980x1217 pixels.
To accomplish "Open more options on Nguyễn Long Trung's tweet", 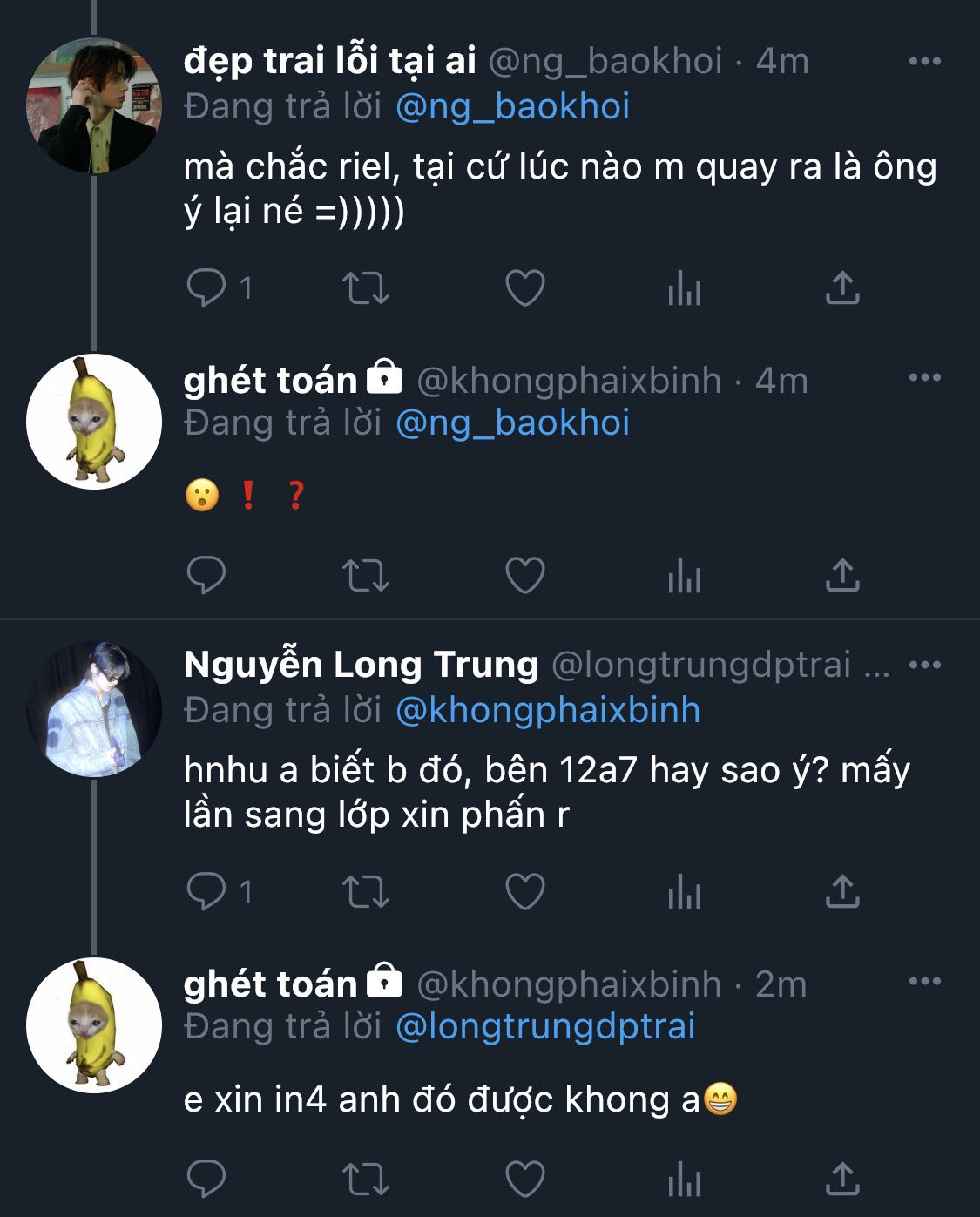I will tap(924, 665).
